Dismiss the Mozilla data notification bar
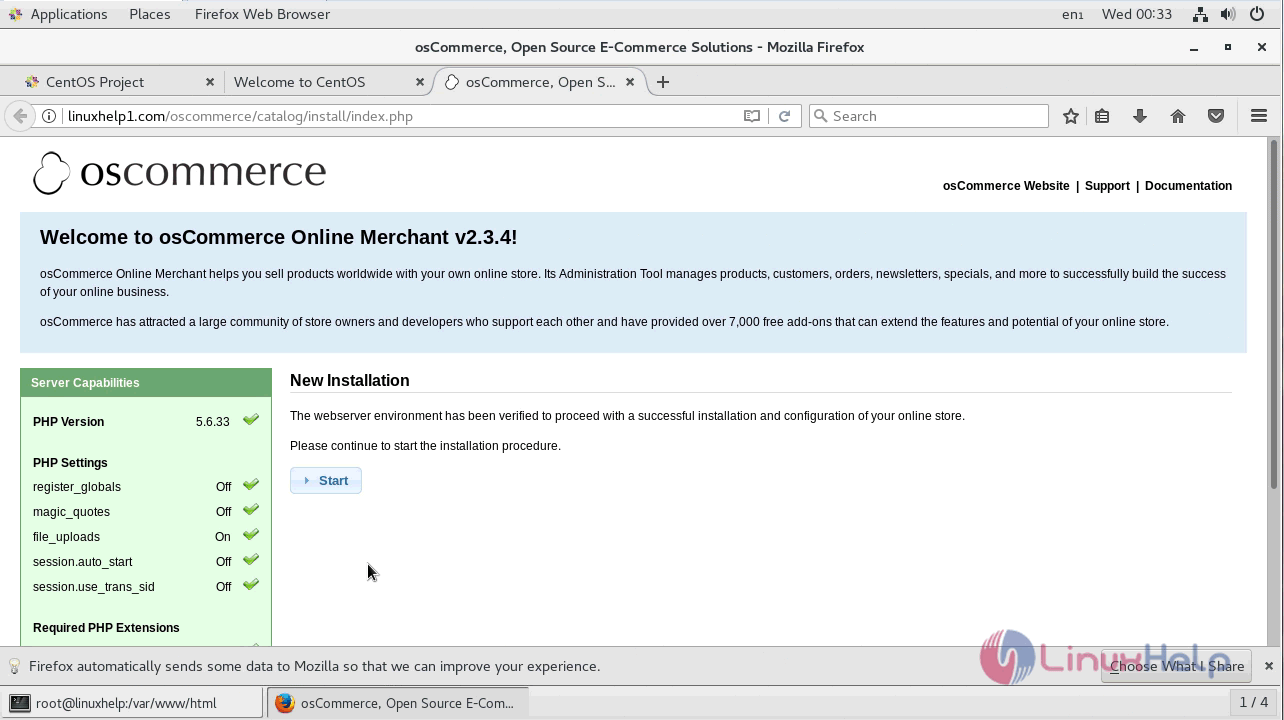Viewport: 1284px width, 720px height. 1269,666
